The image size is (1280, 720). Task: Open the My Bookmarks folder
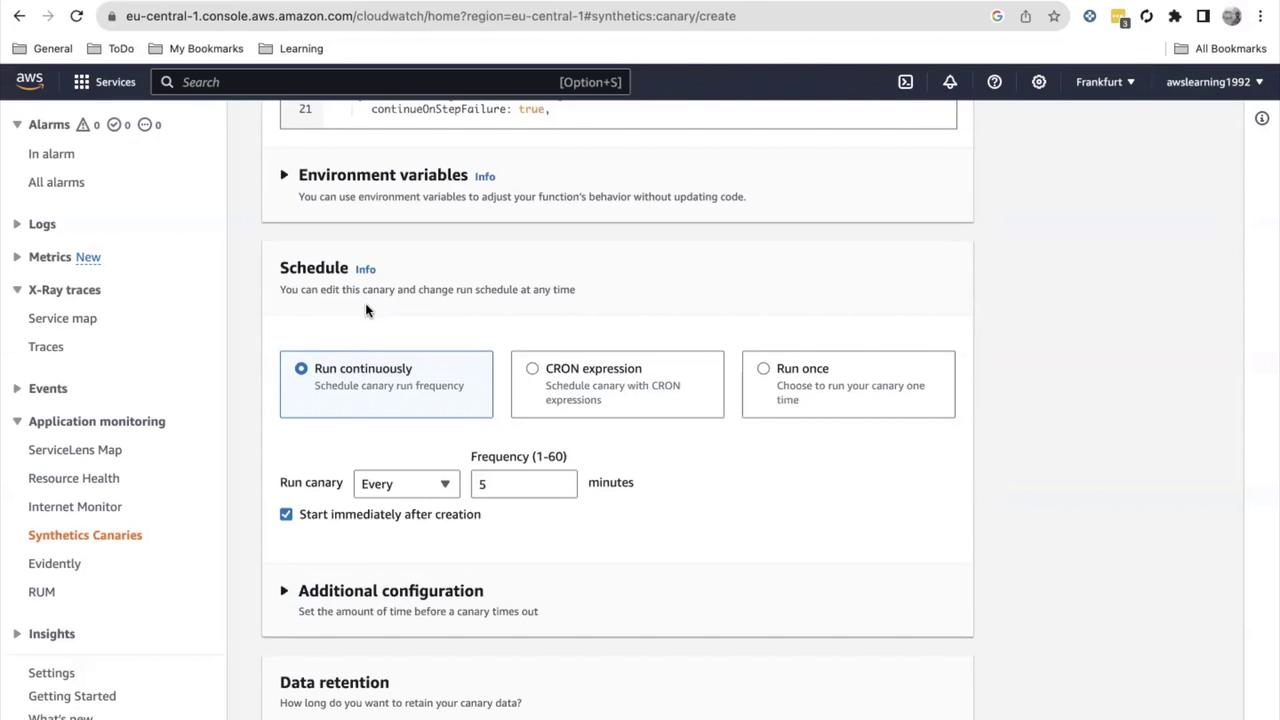(196, 48)
